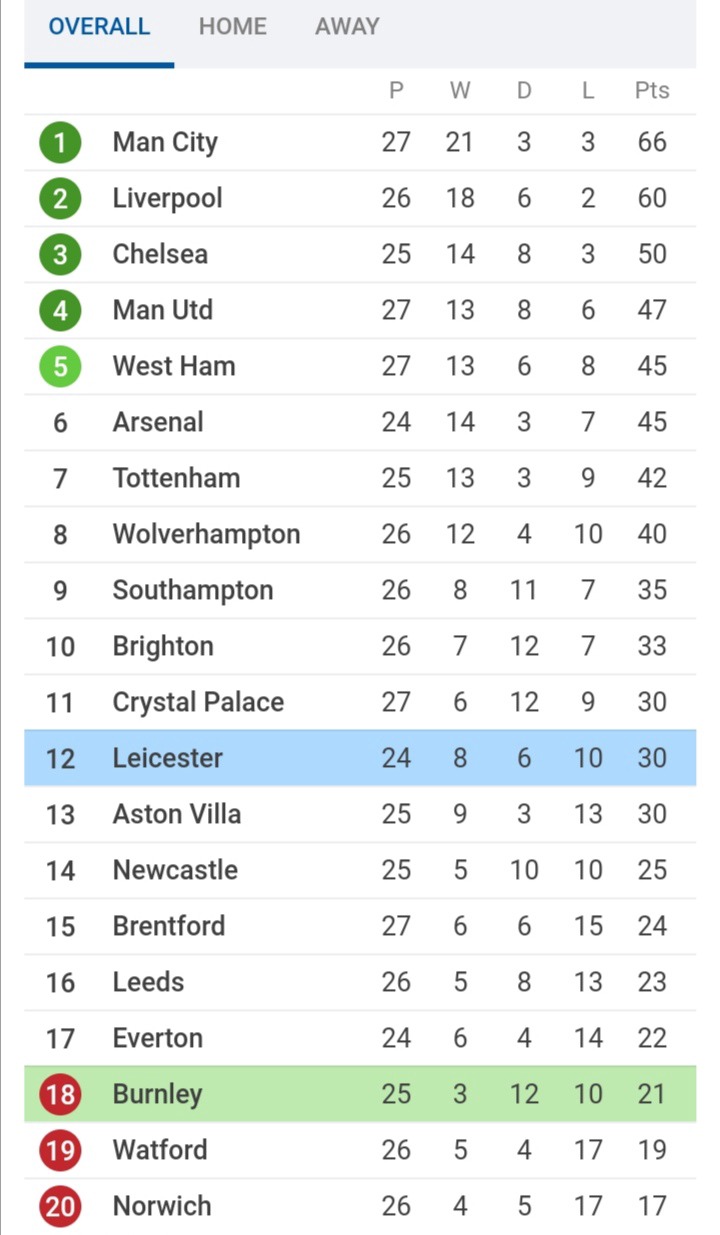Select the OVERALL tab
The height and width of the screenshot is (1235, 720).
tap(99, 26)
